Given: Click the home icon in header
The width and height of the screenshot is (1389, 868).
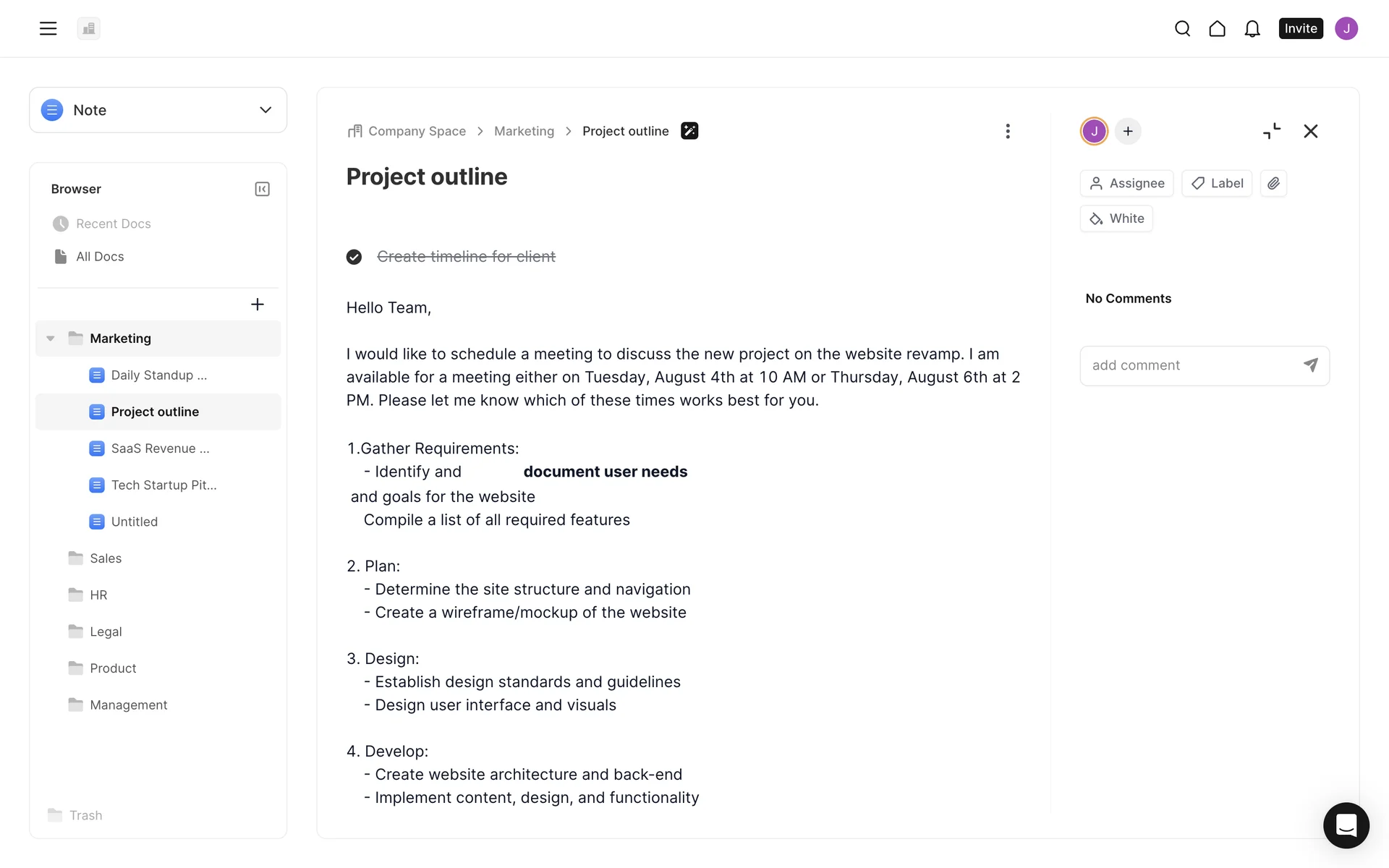Looking at the screenshot, I should coord(1217,28).
